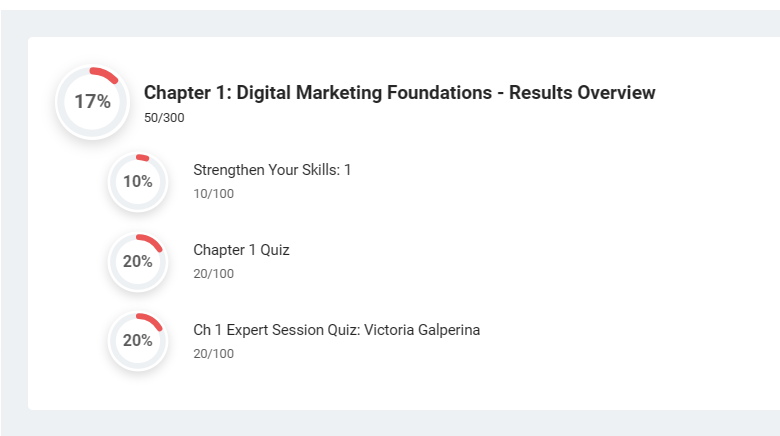Viewport: 780px width, 436px height.
Task: Click the red arc on Expert Session circle
Action: pyautogui.click(x=151, y=321)
